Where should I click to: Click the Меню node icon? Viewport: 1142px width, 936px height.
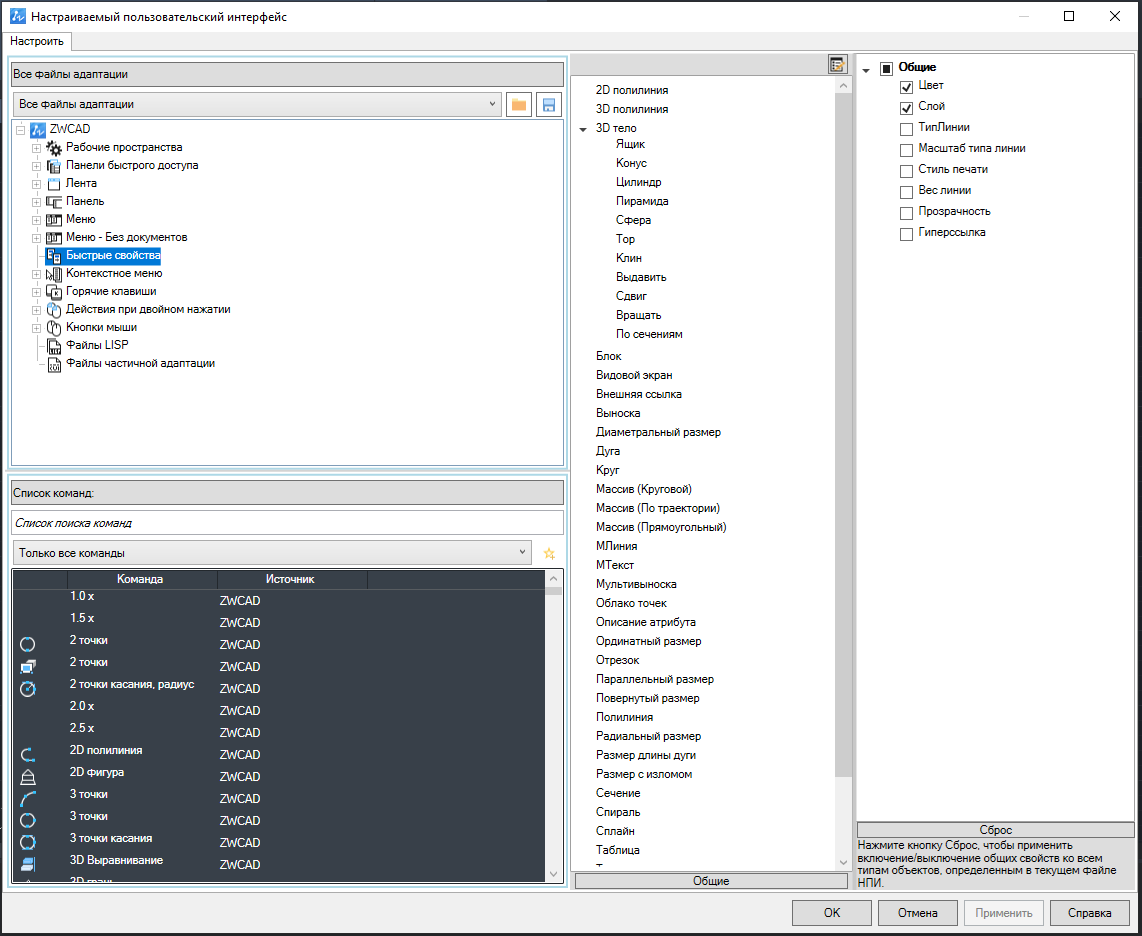54,219
